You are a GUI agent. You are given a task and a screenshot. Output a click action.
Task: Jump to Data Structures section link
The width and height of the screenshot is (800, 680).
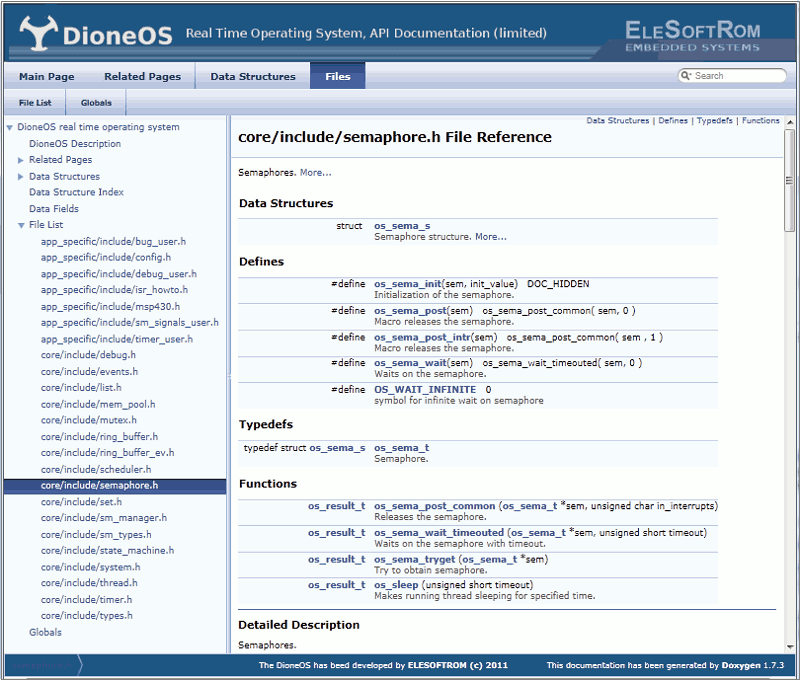(x=617, y=120)
